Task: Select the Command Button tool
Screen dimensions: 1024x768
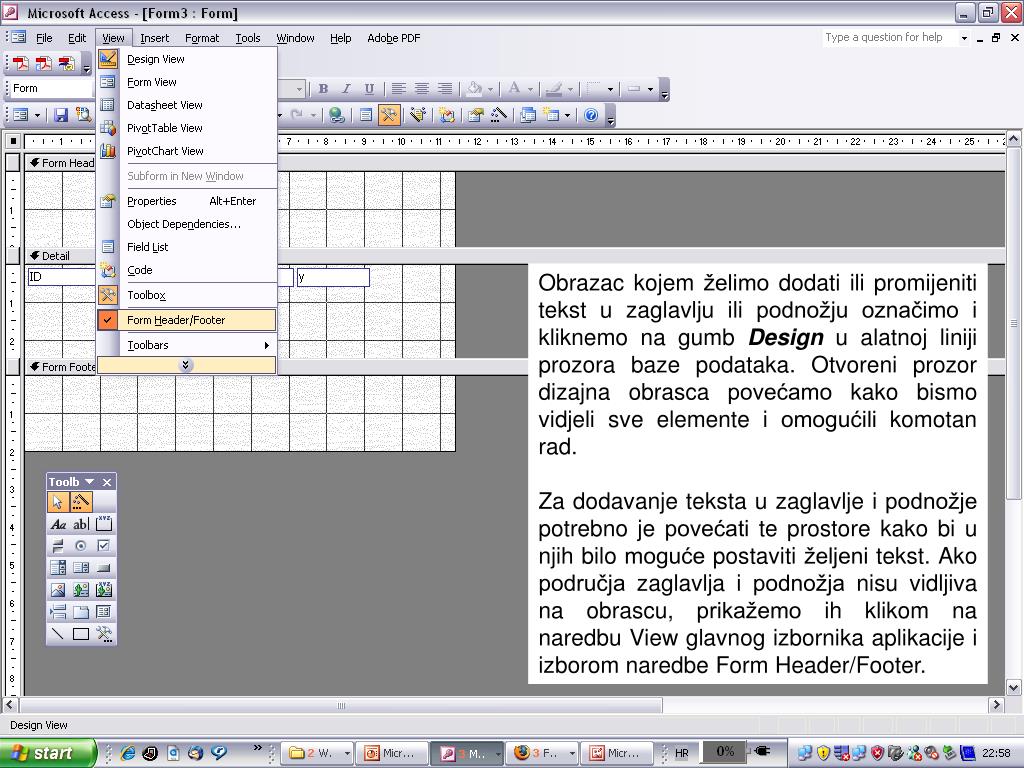Action: 104,568
